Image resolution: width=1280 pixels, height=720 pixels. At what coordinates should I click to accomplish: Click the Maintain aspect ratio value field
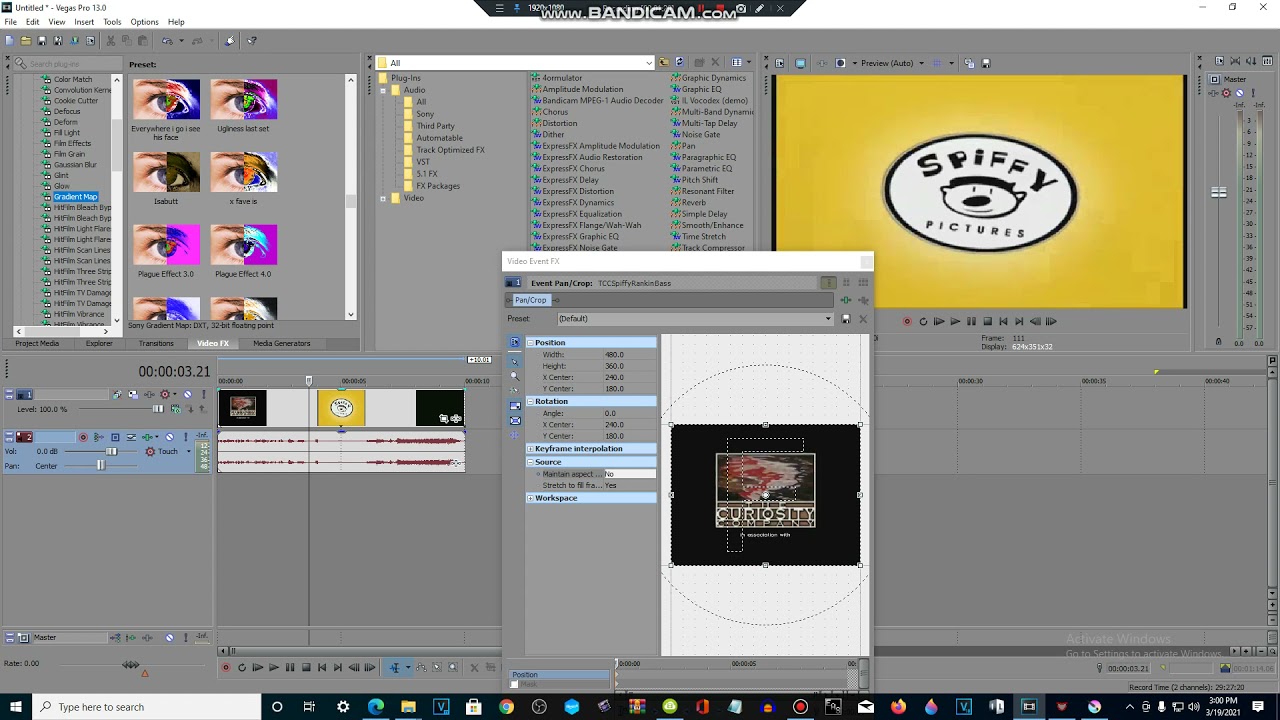(x=630, y=474)
